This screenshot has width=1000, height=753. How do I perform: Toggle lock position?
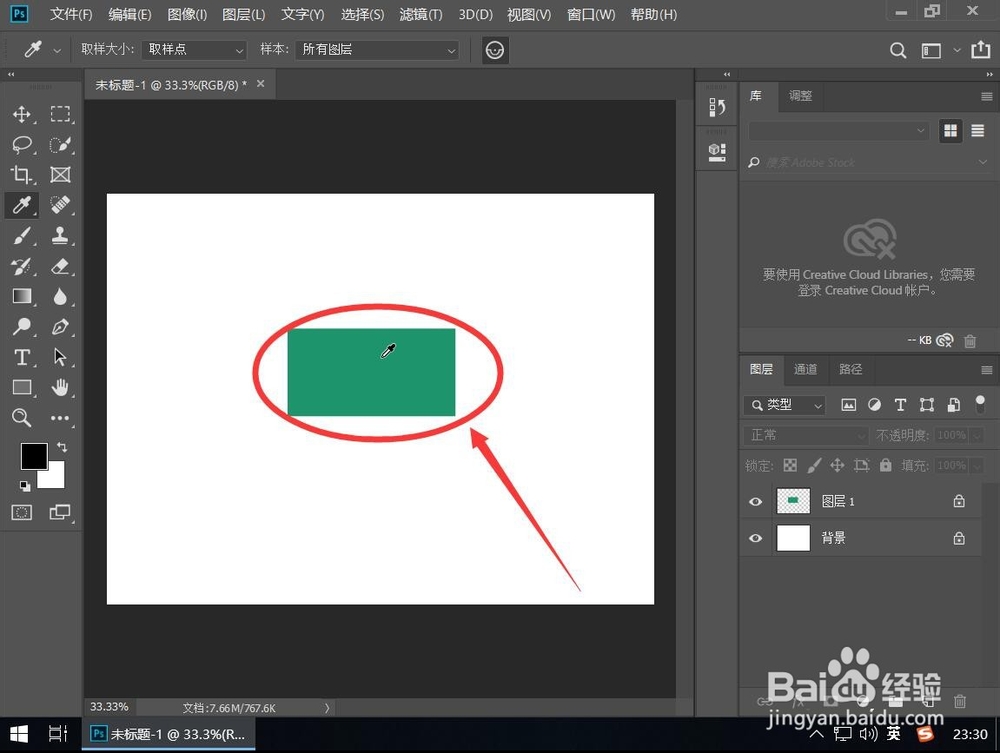(x=837, y=465)
